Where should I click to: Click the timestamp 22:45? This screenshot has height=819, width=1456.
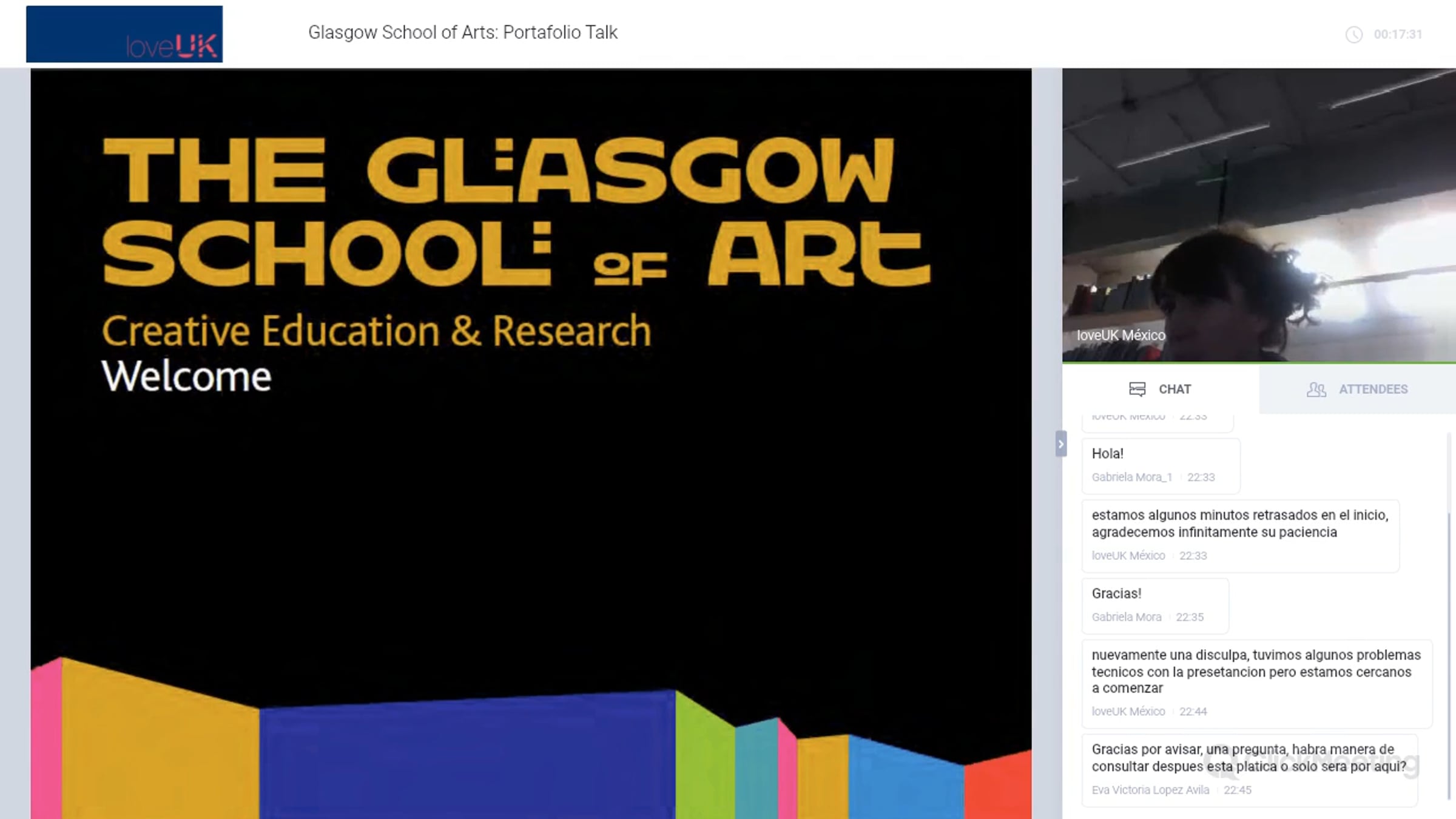click(1238, 790)
